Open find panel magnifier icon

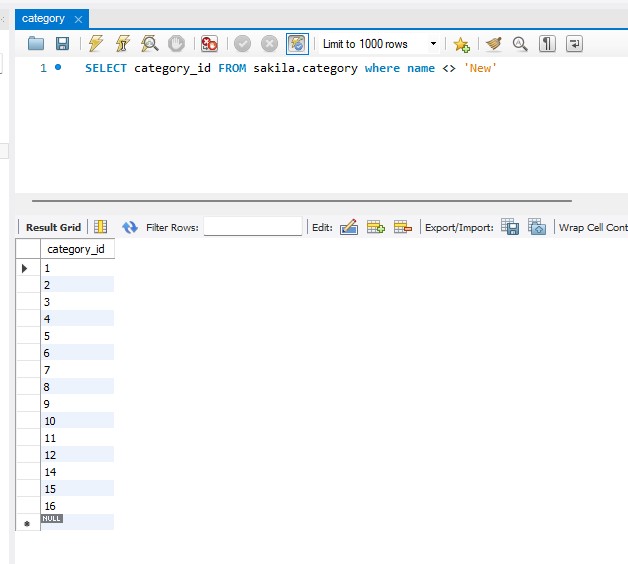520,43
